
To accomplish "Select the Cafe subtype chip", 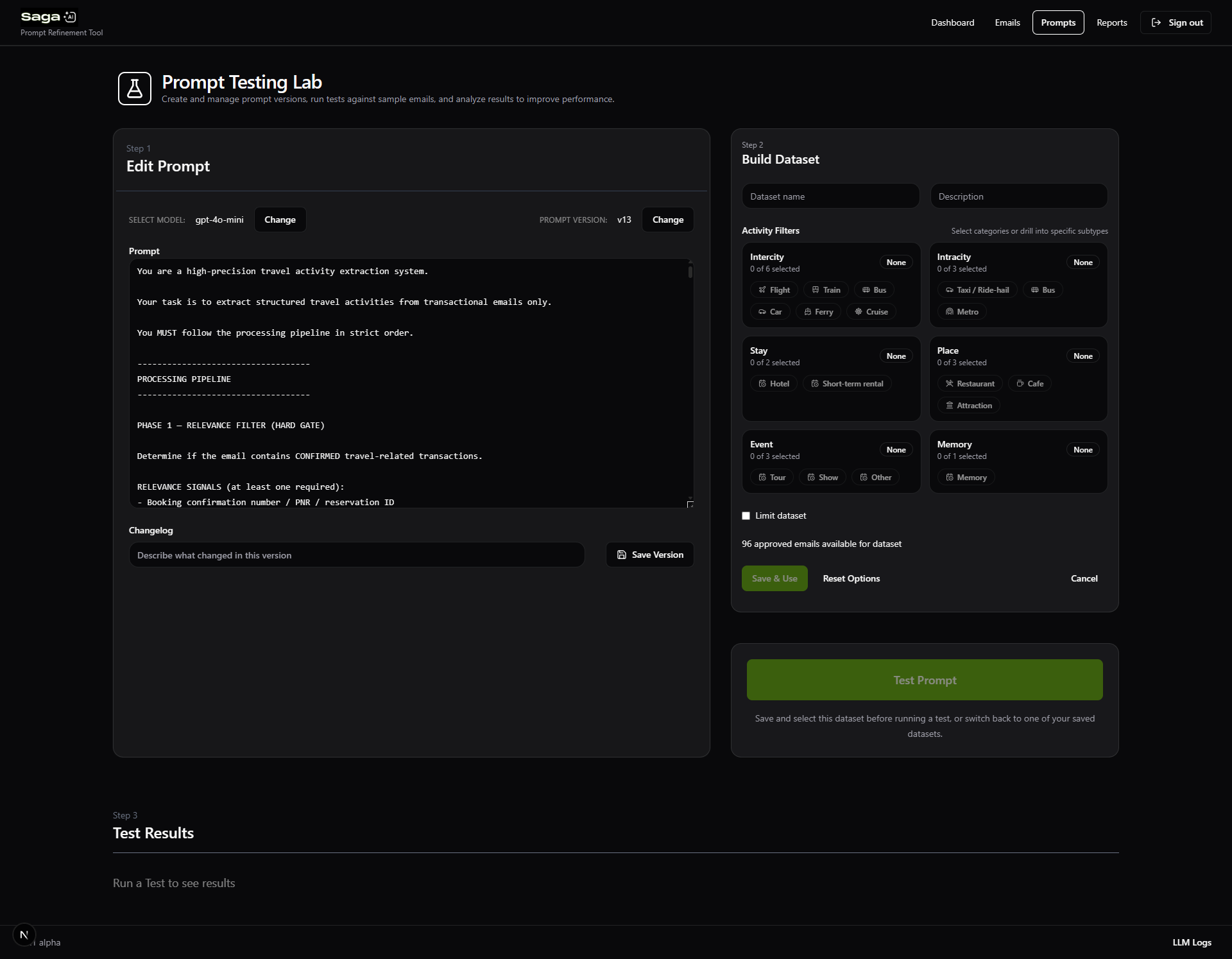I will pos(1030,384).
